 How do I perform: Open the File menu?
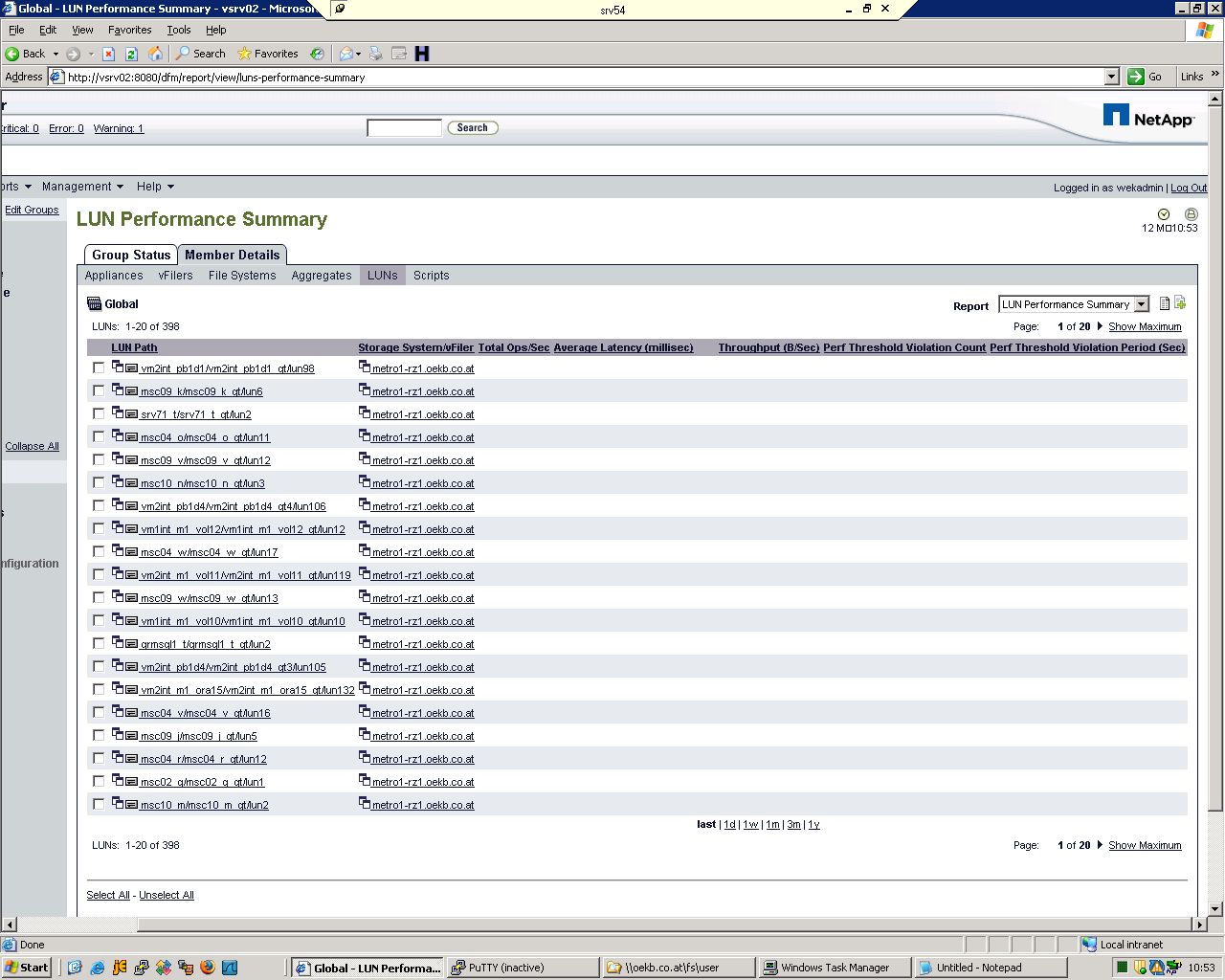pos(16,30)
